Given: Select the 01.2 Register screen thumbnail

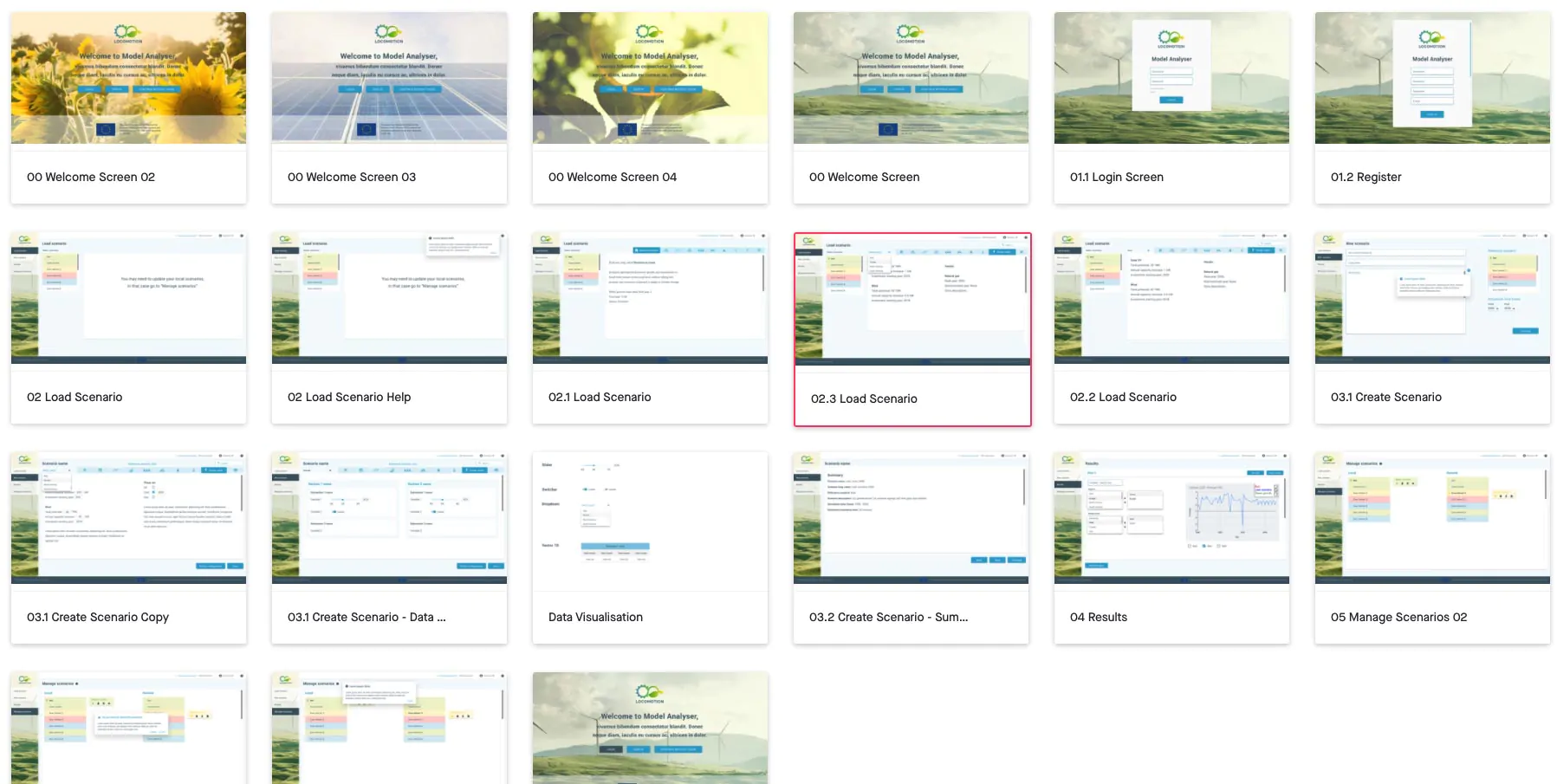Looking at the screenshot, I should (1432, 78).
